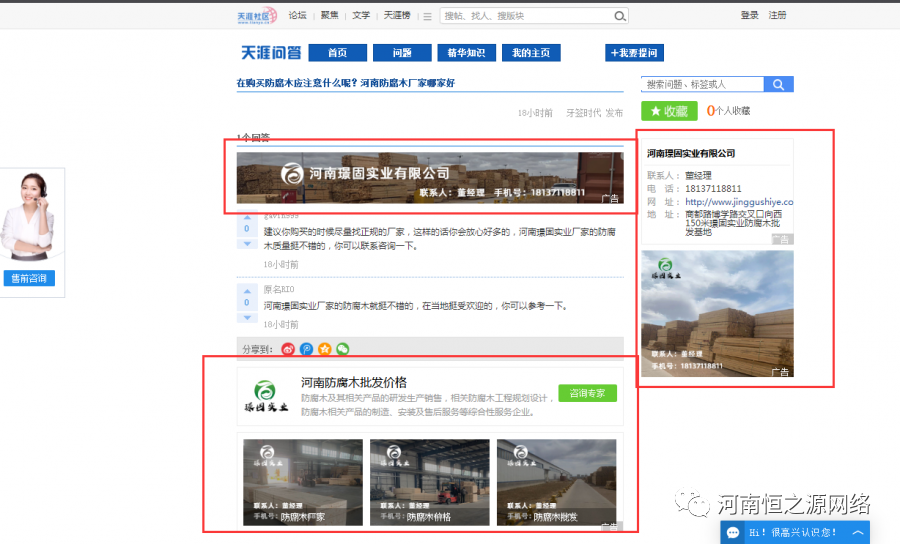Open the www.jinggushiye.com website link
This screenshot has width=900, height=544.
(x=739, y=202)
